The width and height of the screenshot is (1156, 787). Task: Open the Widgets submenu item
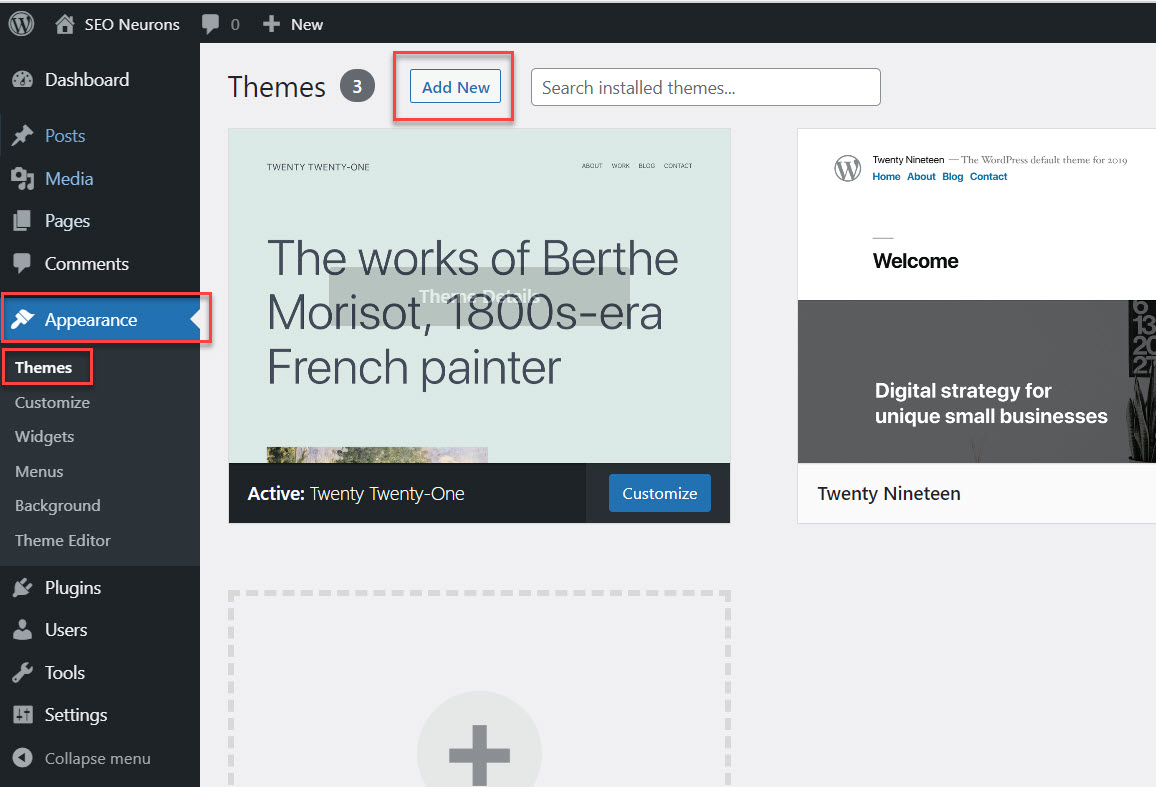[44, 437]
